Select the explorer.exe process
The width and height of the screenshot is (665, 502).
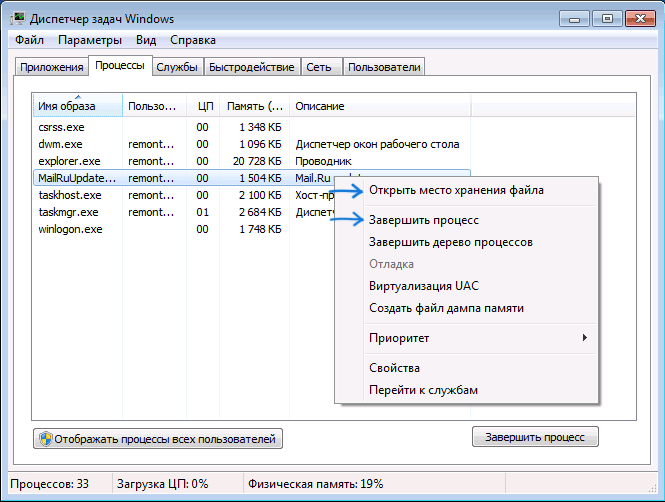coord(252,161)
